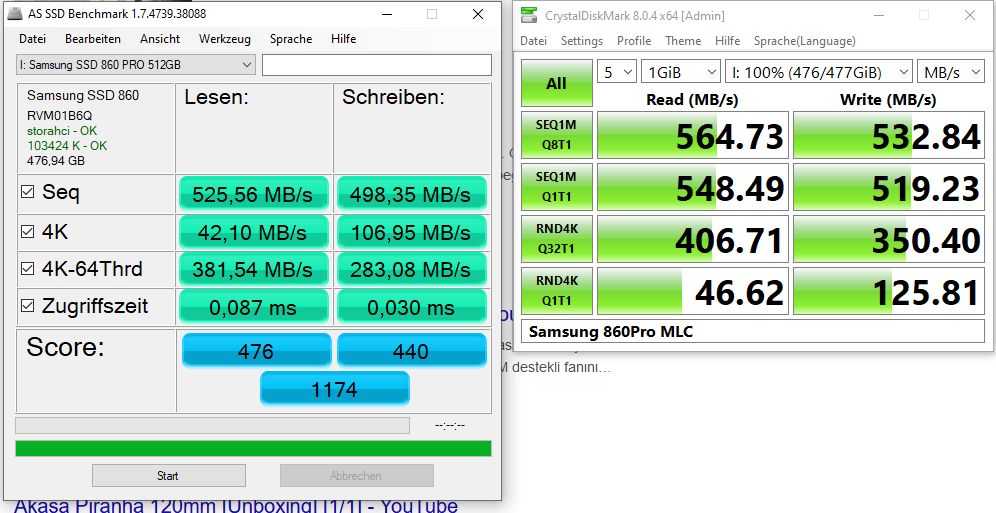Screen dimensions: 996x513
Task: Click RND4K Q1T1 read value 46.62
Action: 693,291
